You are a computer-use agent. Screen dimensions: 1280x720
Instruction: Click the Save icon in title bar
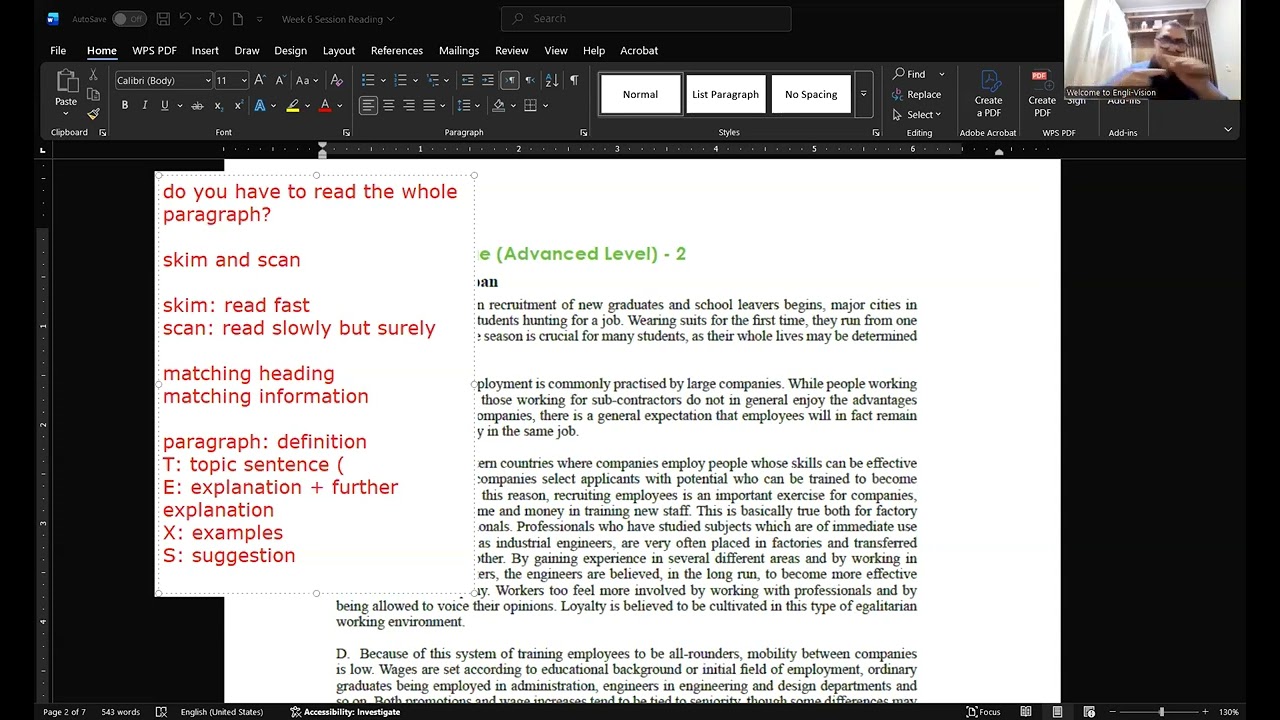164,19
